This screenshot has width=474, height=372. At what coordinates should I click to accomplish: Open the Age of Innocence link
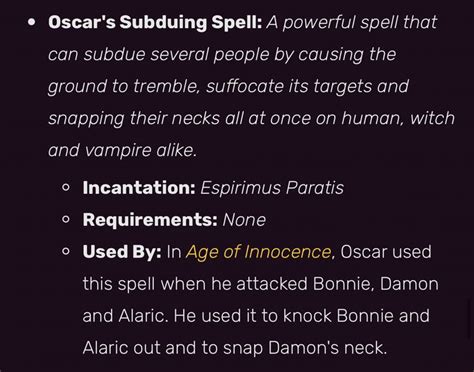coord(258,252)
